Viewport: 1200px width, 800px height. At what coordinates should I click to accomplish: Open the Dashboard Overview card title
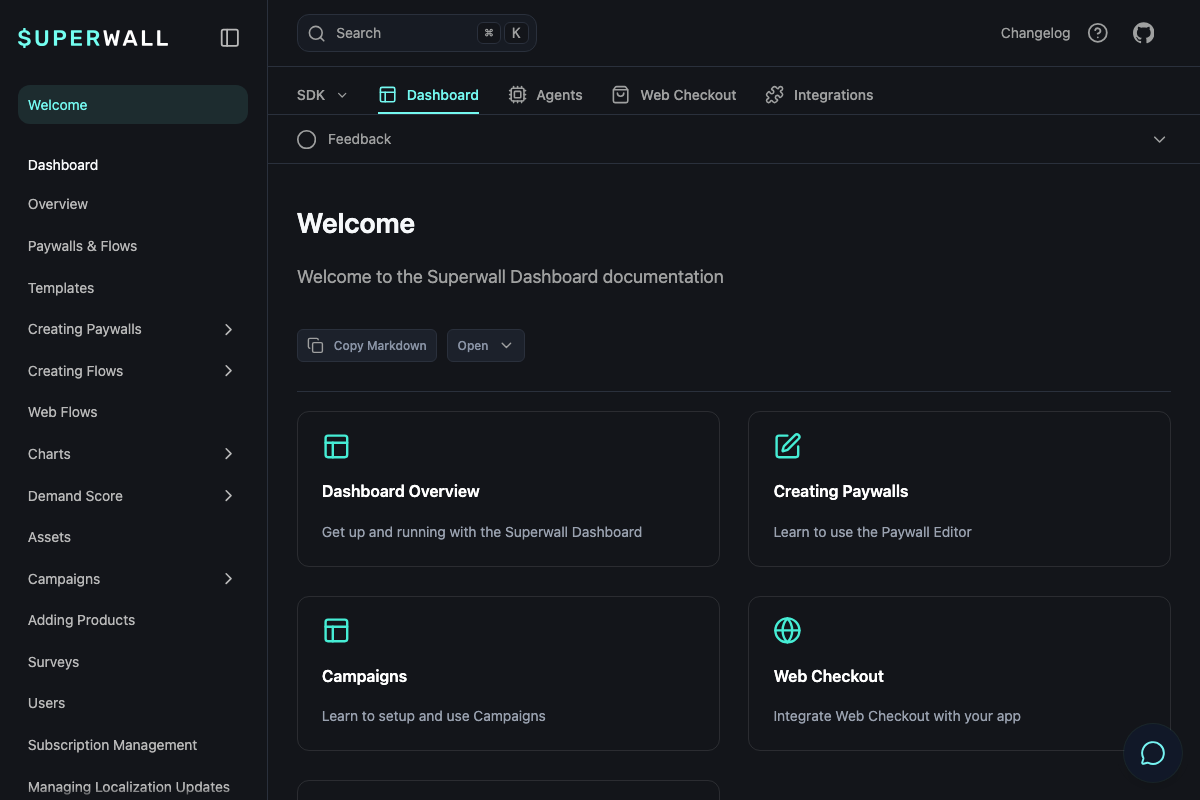click(401, 491)
